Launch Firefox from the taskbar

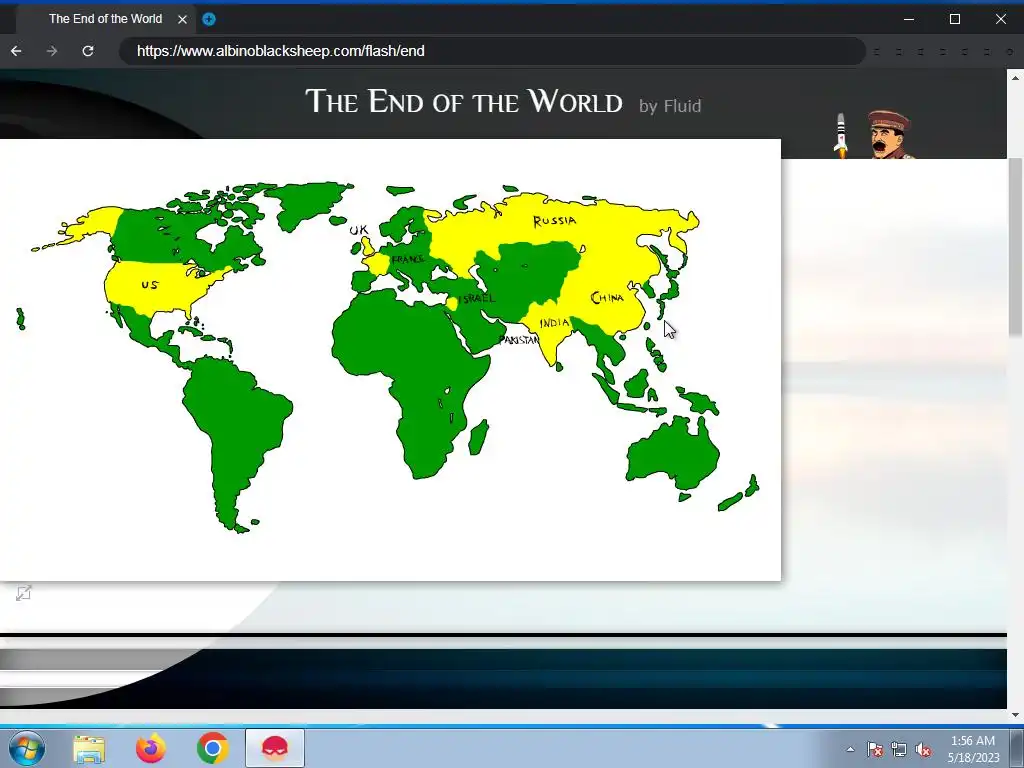pyautogui.click(x=150, y=748)
